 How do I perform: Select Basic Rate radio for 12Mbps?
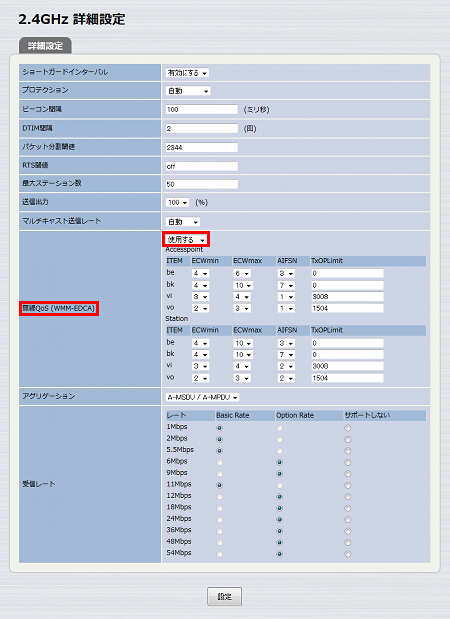coord(219,497)
